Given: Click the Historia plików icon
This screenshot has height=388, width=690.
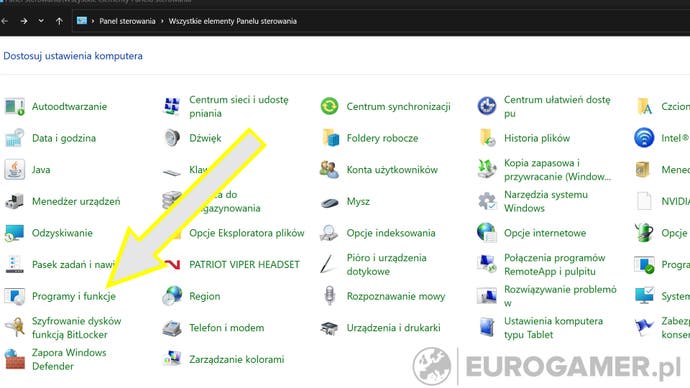Looking at the screenshot, I should (x=487, y=138).
